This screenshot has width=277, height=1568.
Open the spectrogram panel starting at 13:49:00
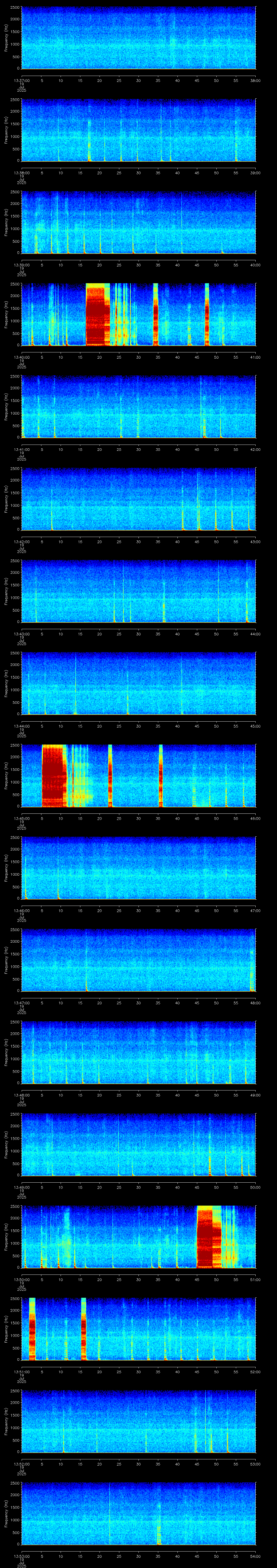[x=138, y=1144]
